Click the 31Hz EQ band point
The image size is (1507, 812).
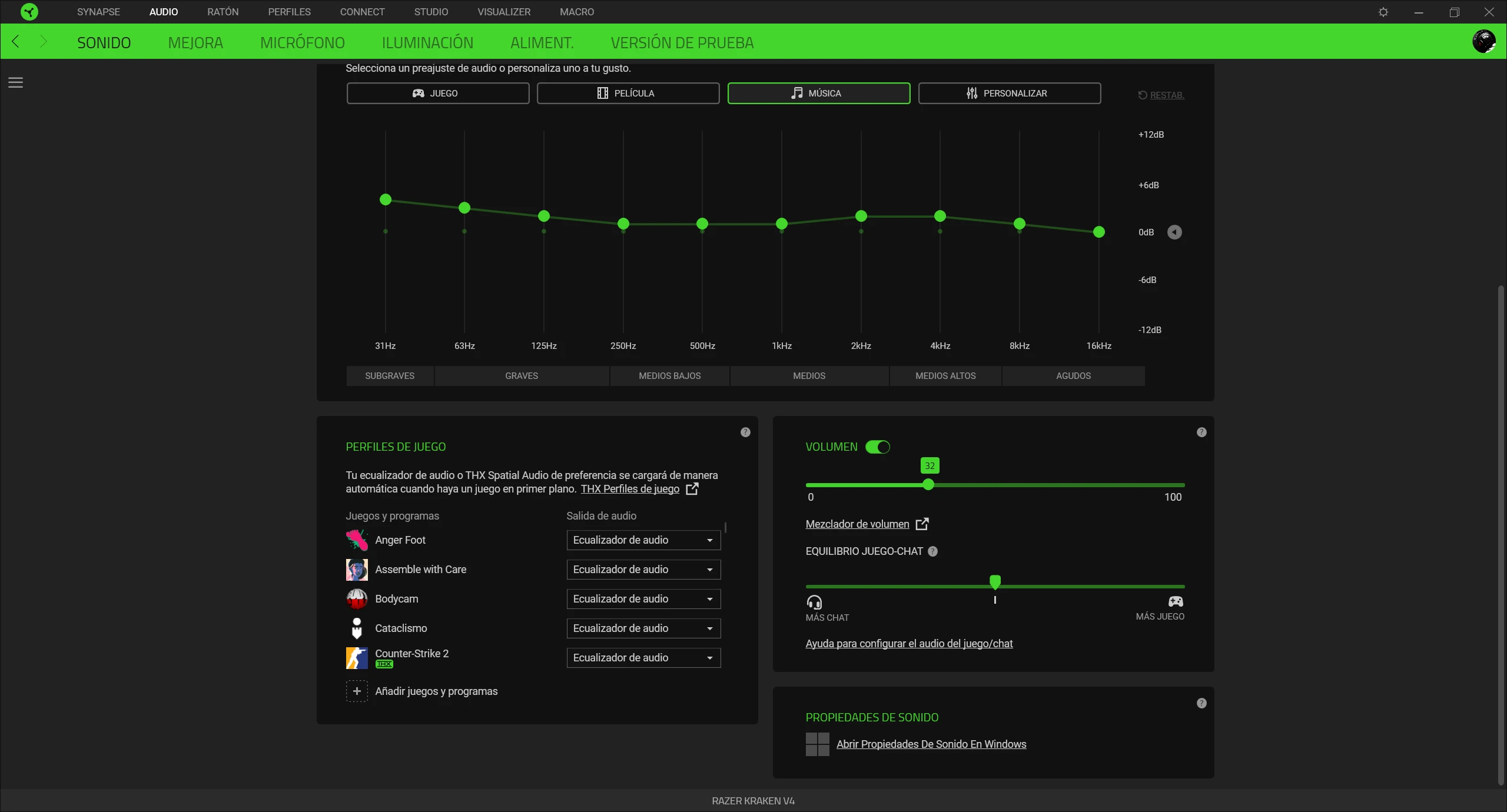tap(386, 199)
